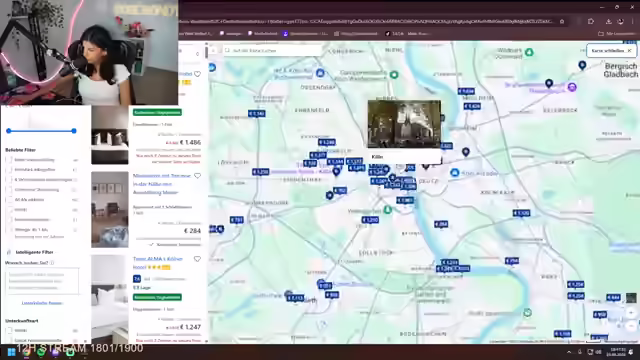Click the right handle of the price slider
Image resolution: width=640 pixels, height=360 pixels.
74,131
